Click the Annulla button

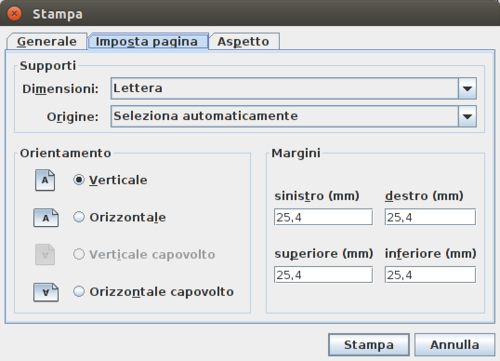click(x=455, y=345)
